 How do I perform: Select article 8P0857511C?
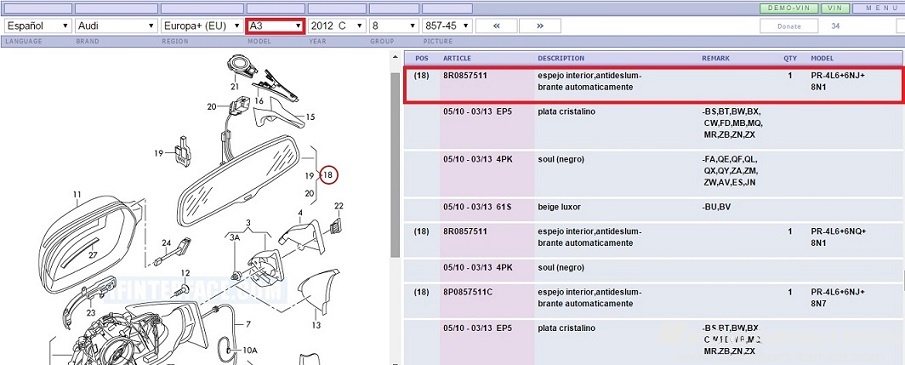(x=468, y=292)
